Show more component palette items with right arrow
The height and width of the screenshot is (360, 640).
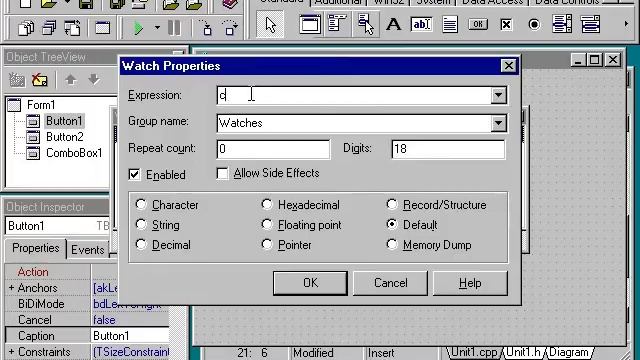pos(626,24)
